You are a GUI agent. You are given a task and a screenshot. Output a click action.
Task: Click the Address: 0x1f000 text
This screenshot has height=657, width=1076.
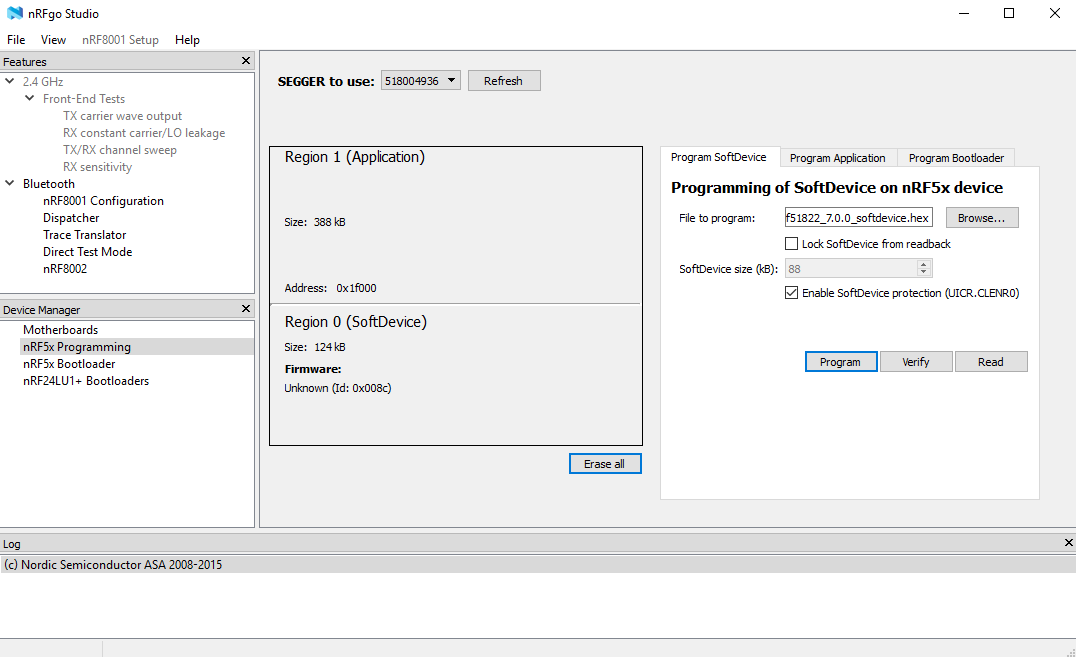(x=330, y=288)
